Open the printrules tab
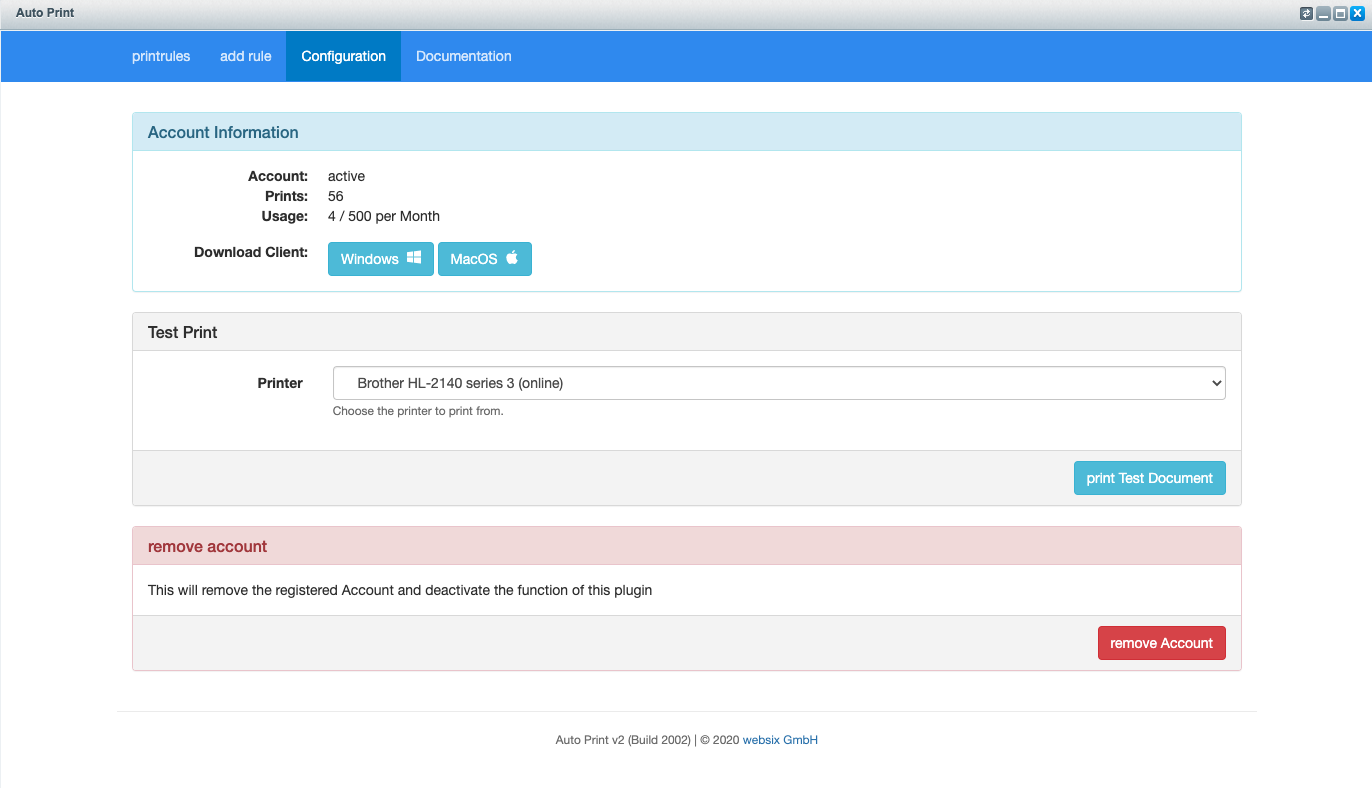The height and width of the screenshot is (788, 1372). 161,56
